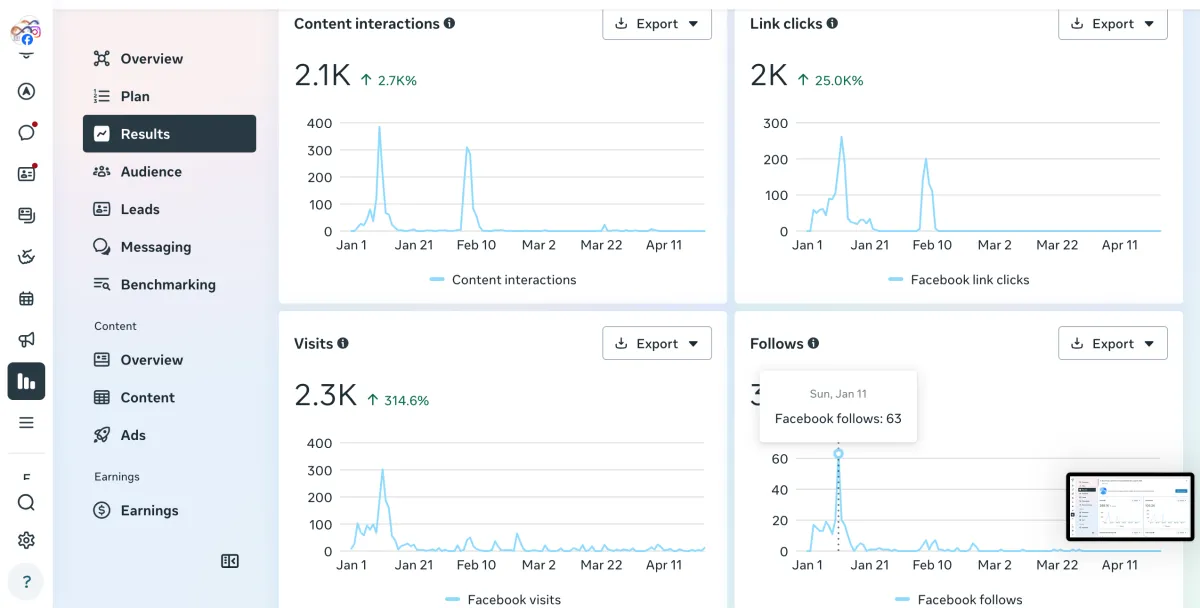Viewport: 1200px width, 608px height.
Task: Click the search magnifier icon in left rail
Action: (27, 502)
